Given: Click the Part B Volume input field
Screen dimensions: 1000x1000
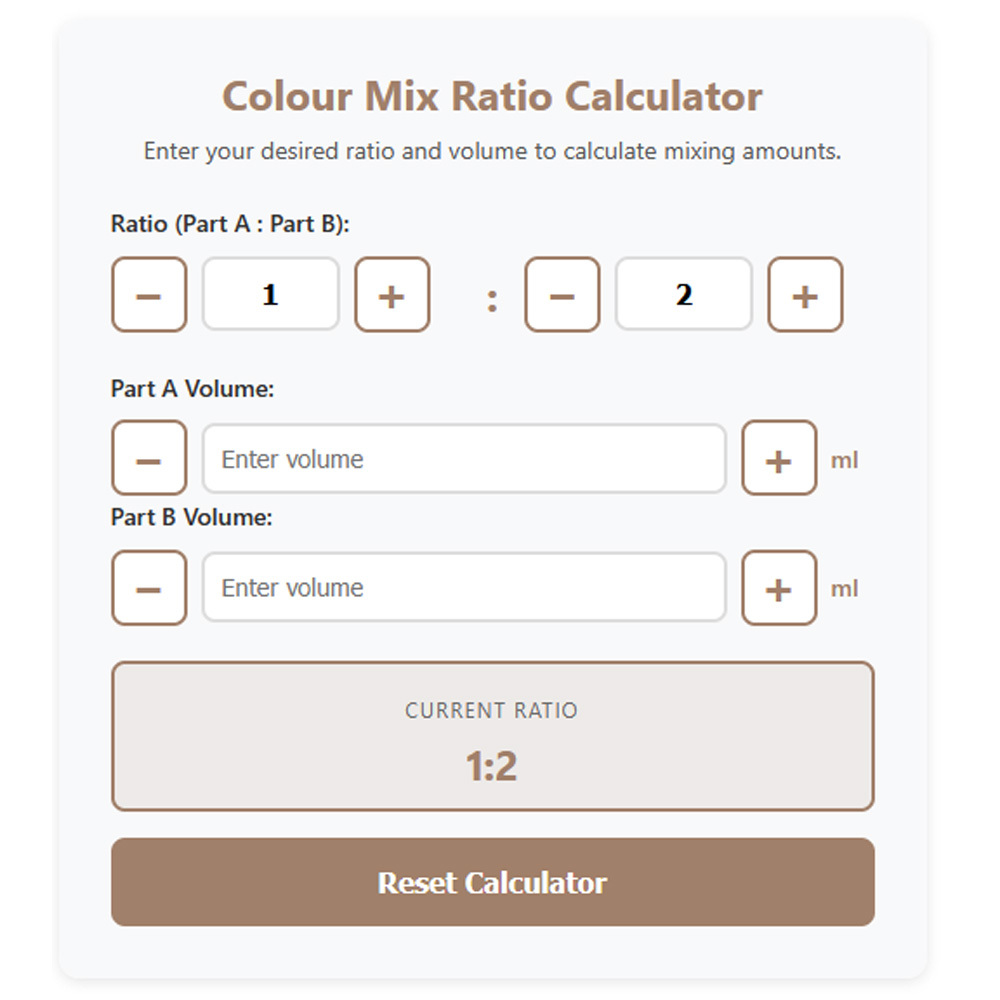Looking at the screenshot, I should [463, 587].
